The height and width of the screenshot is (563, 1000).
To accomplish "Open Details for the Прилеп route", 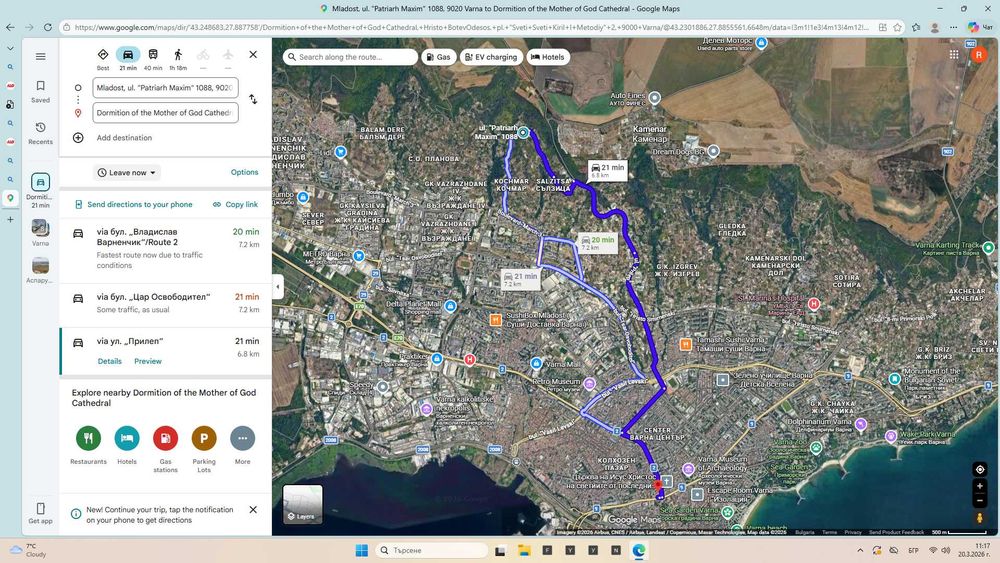I will click(x=110, y=361).
